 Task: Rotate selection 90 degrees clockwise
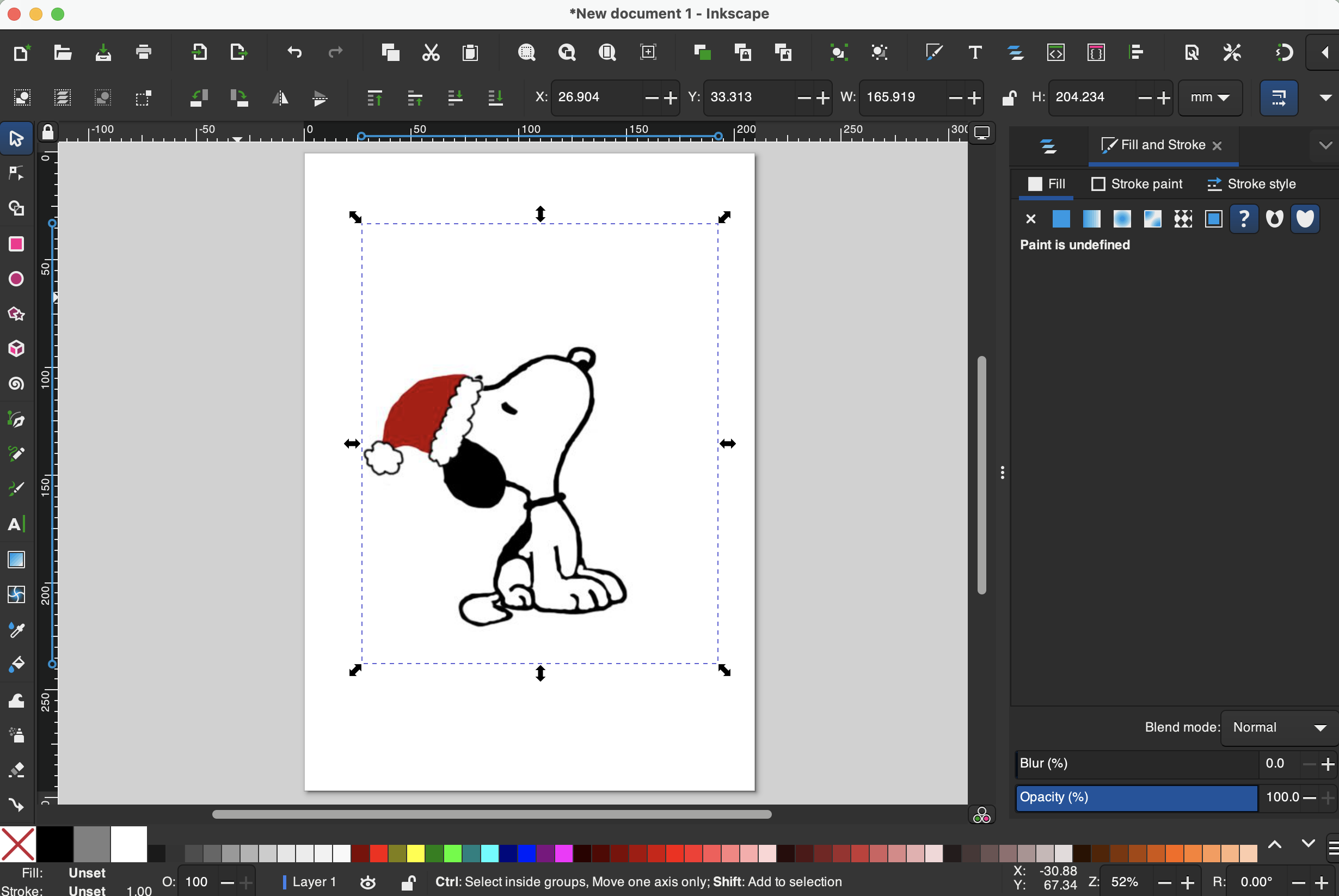pos(239,98)
